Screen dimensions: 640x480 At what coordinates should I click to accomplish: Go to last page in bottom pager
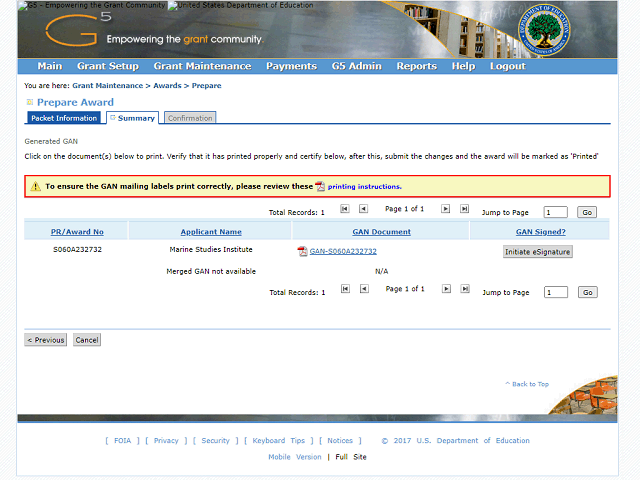click(x=465, y=289)
